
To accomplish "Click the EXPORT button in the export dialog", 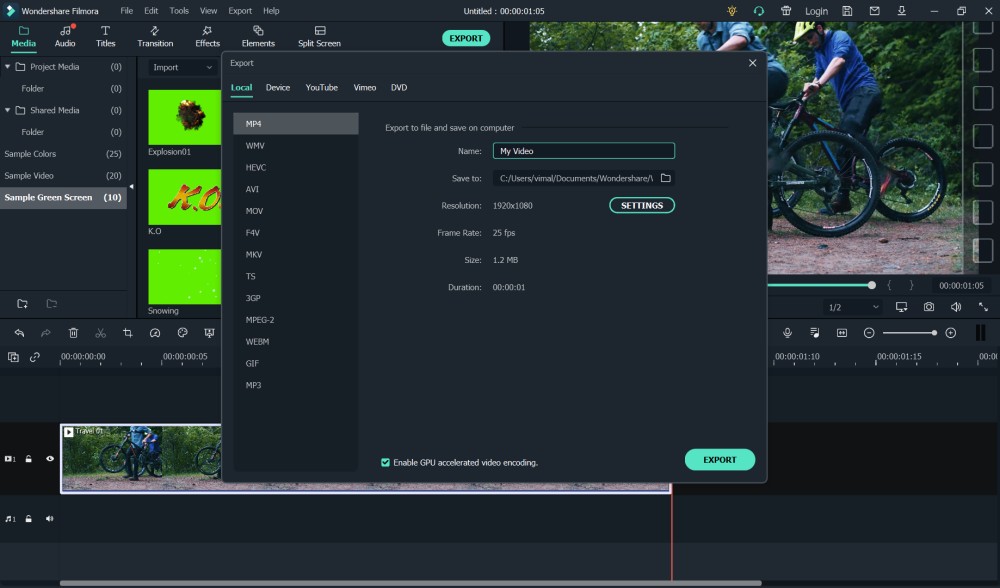I will 720,459.
